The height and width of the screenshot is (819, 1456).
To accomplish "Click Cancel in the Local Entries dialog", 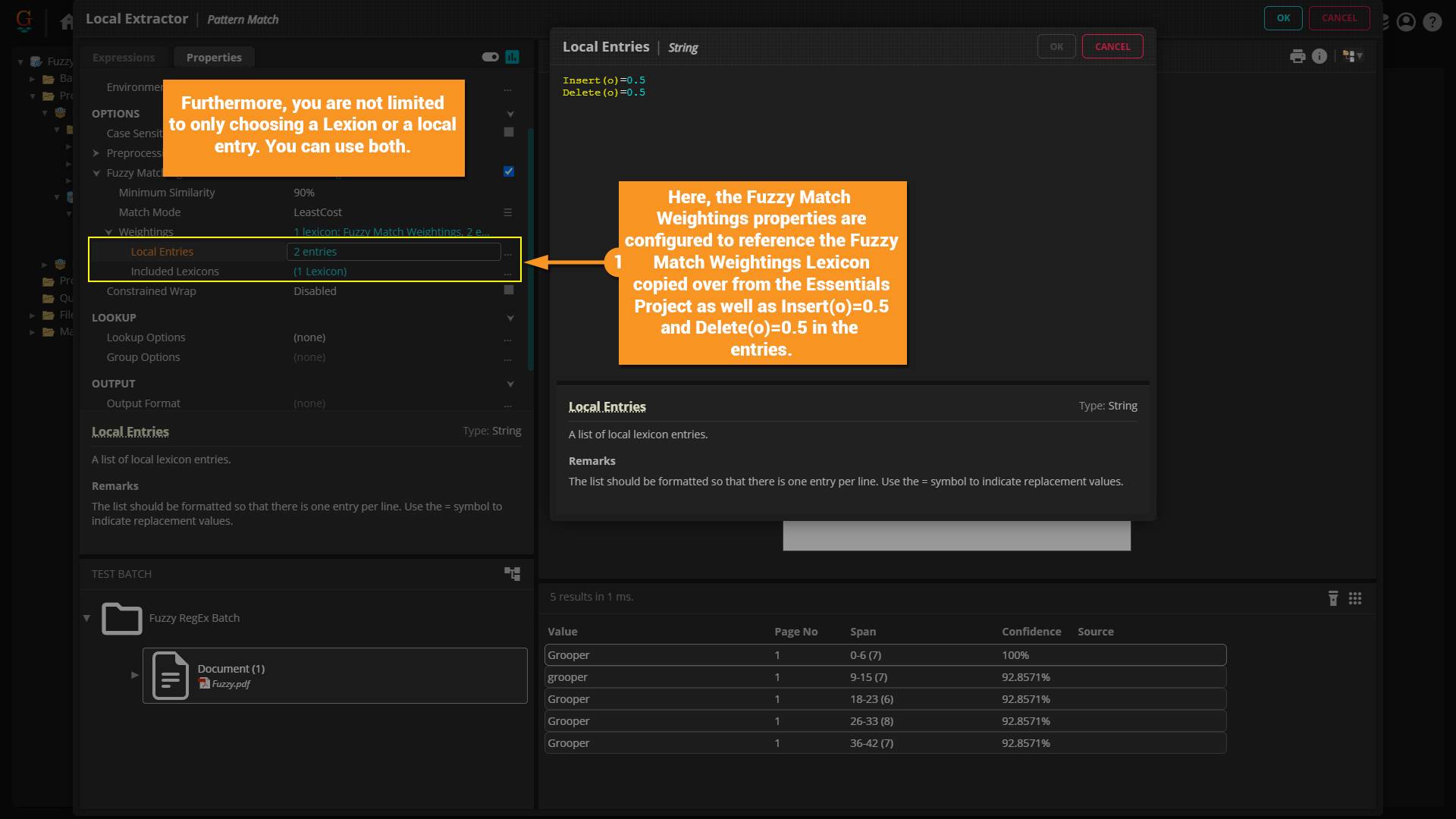I will click(1112, 47).
